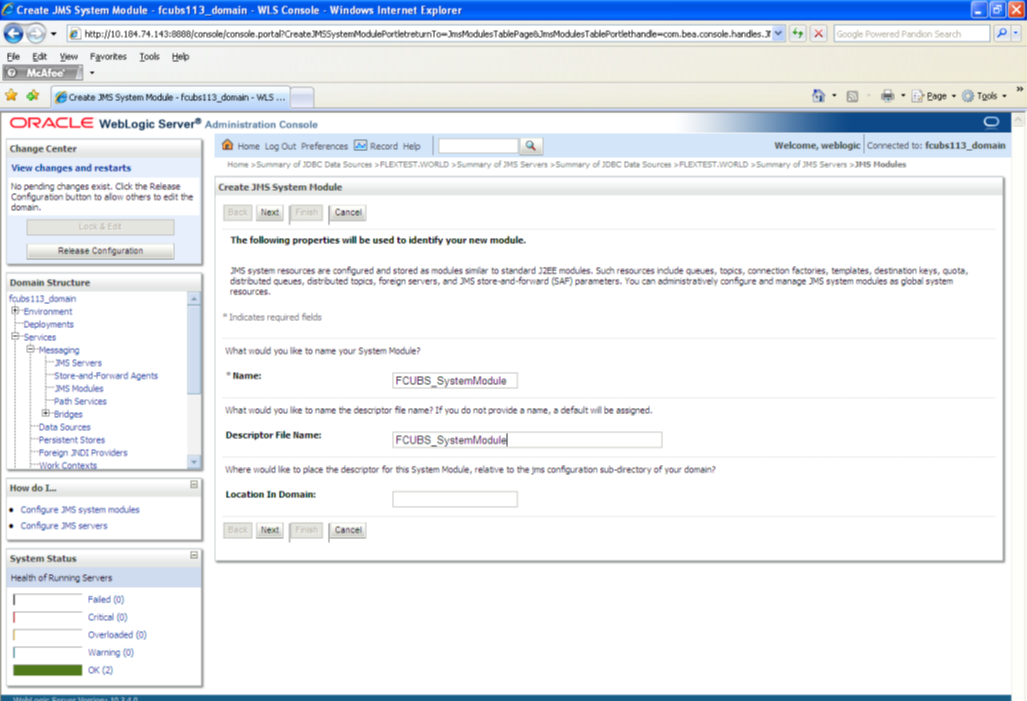The width and height of the screenshot is (1027, 701).
Task: Open the Tools menu in menu bar
Action: coord(149,56)
